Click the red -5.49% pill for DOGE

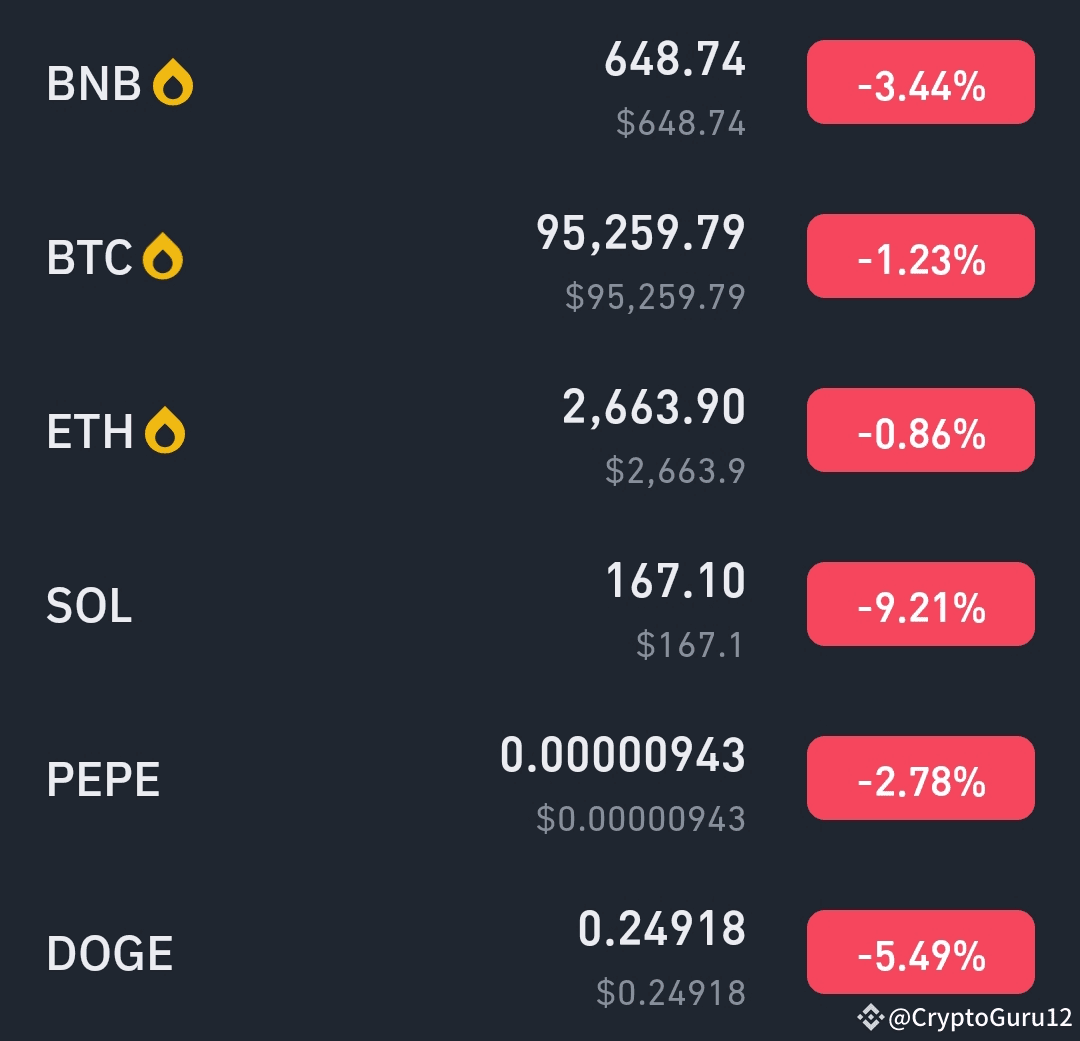pyautogui.click(x=920, y=952)
